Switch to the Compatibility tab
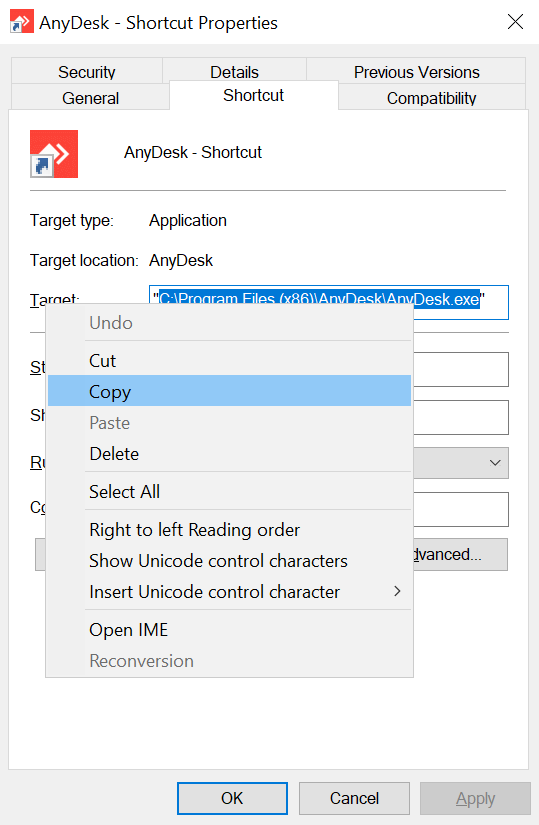539x825 pixels. [x=432, y=97]
